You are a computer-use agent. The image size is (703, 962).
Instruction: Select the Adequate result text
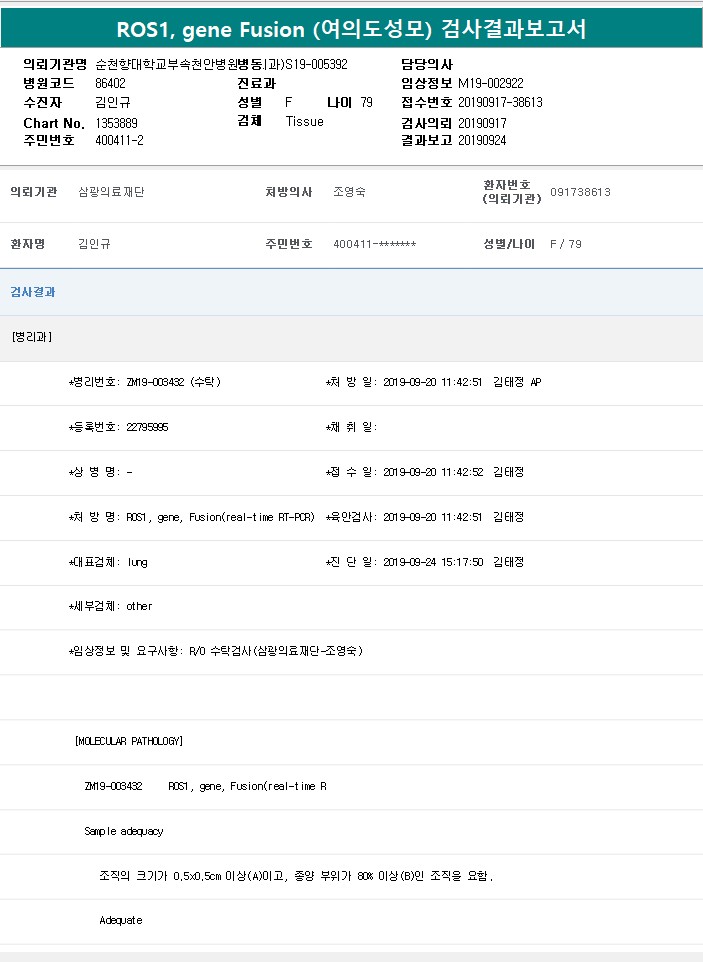(x=121, y=920)
